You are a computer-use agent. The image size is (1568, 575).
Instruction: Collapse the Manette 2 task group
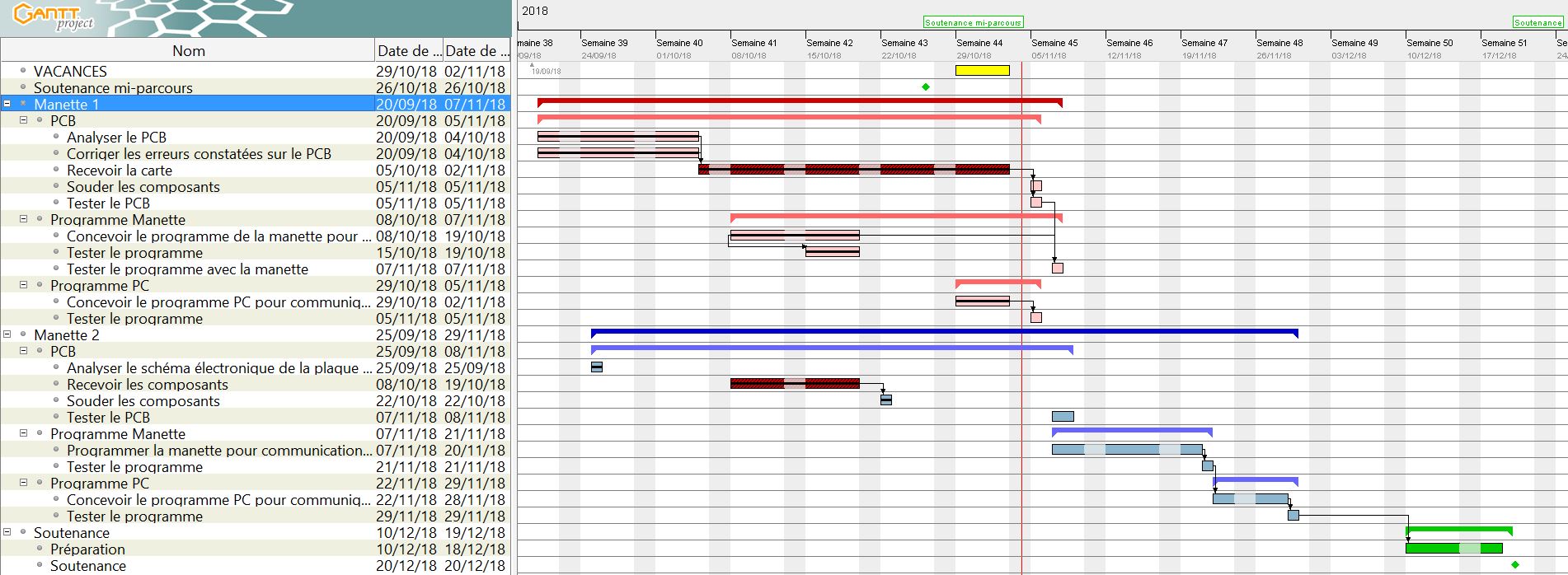tap(7, 335)
